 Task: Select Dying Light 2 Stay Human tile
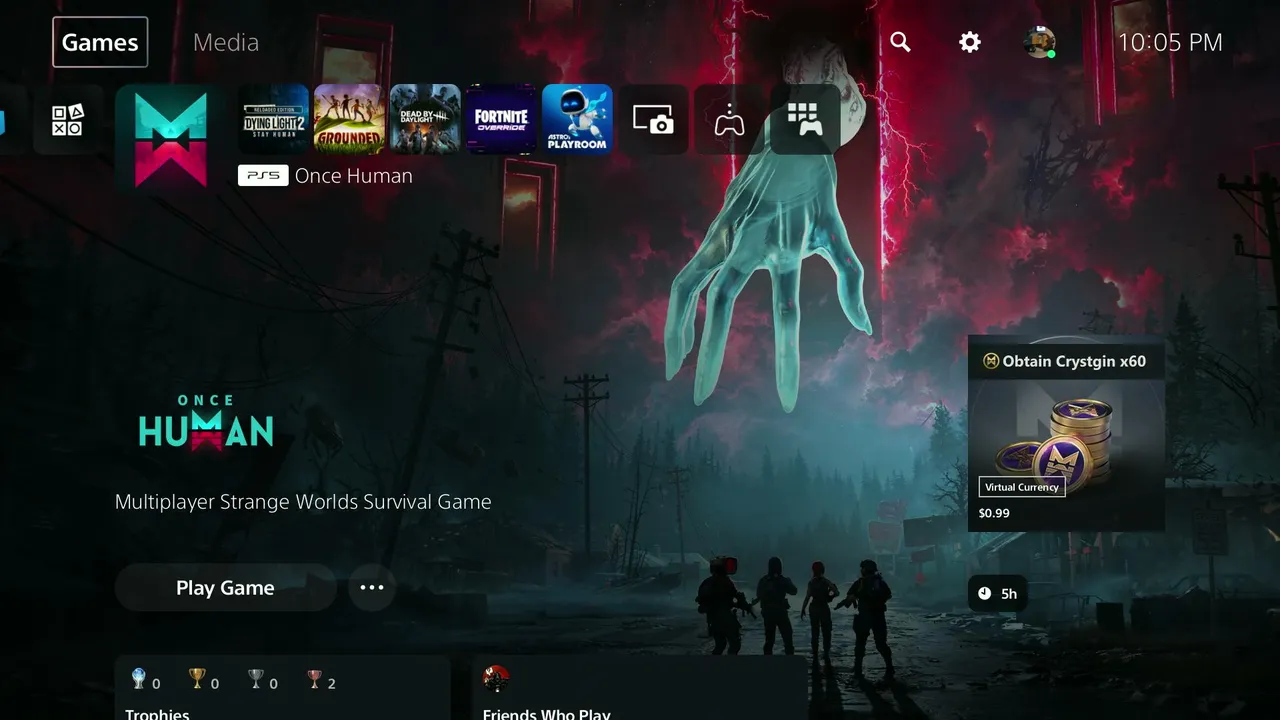coord(274,119)
